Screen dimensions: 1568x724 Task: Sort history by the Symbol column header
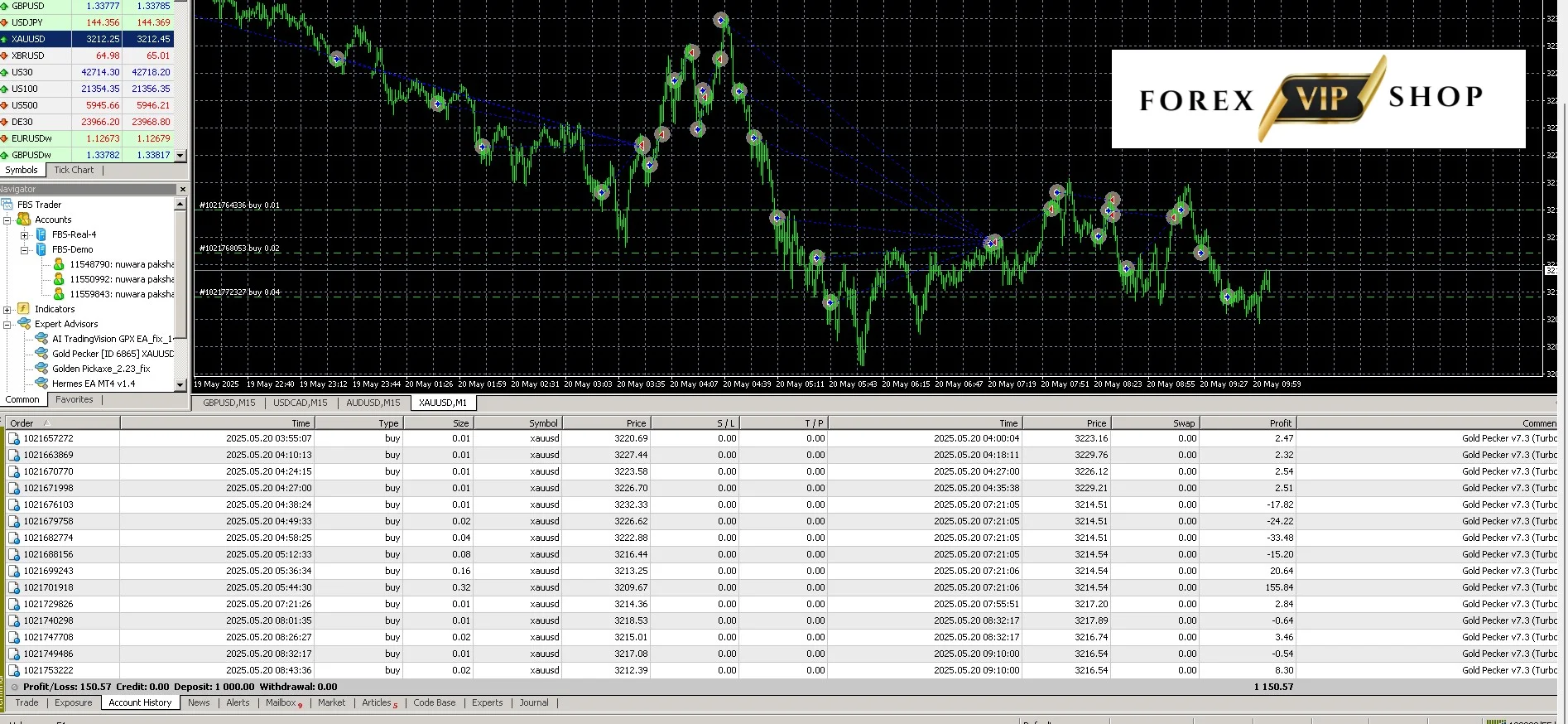[x=517, y=423]
